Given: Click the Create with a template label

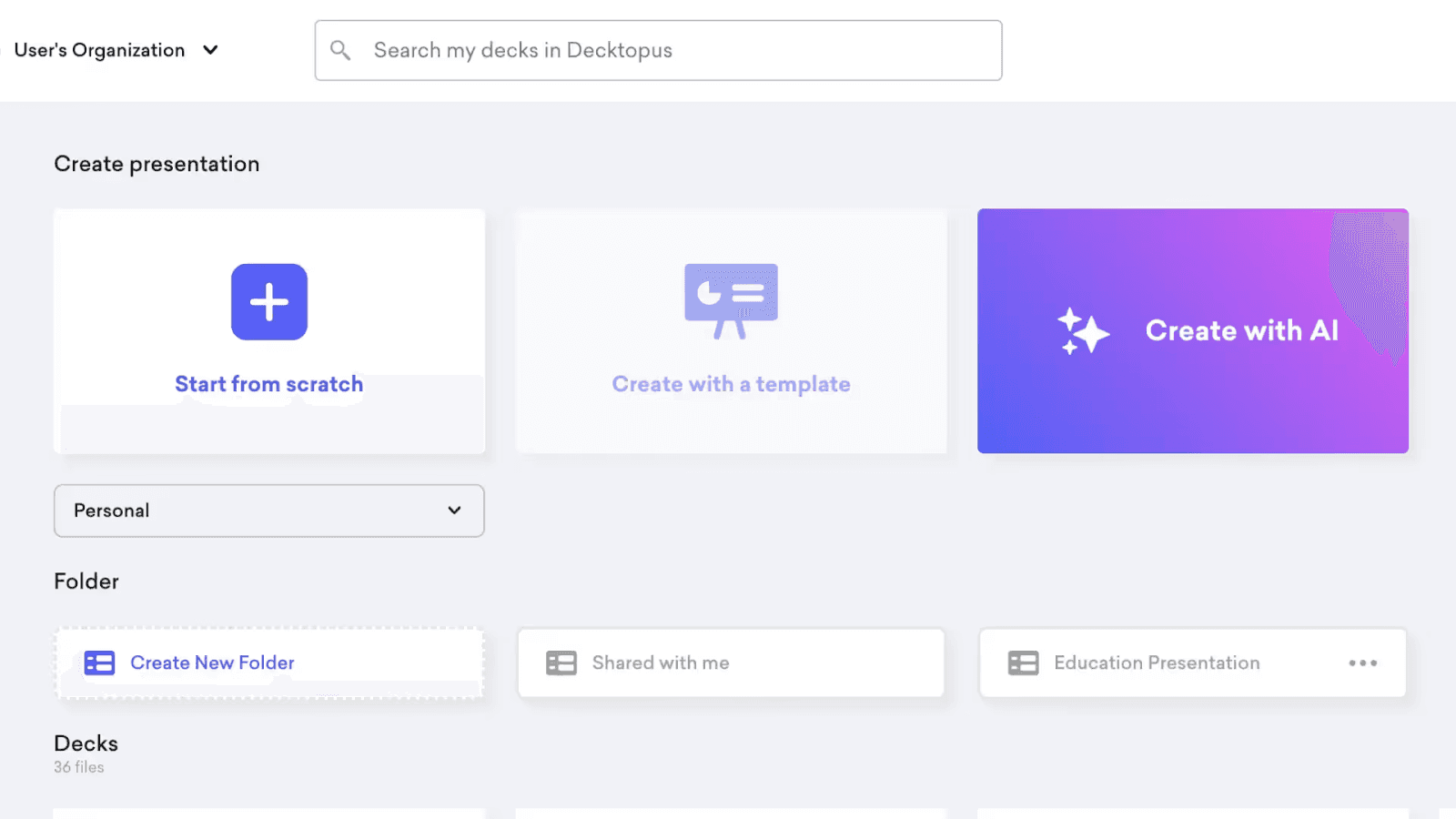Looking at the screenshot, I should 731,384.
